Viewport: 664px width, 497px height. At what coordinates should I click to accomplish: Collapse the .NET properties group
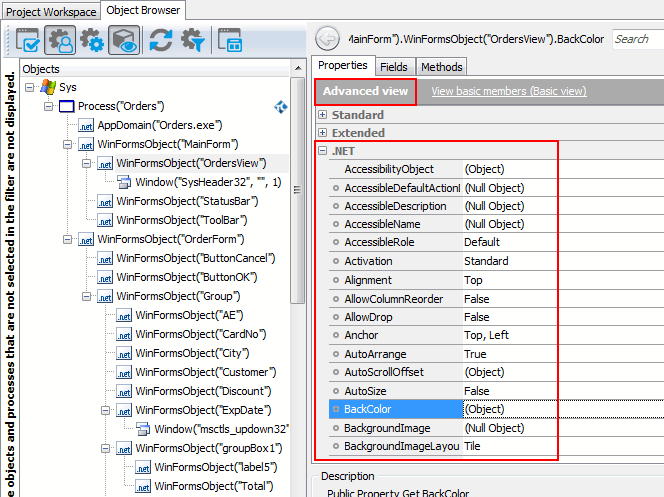click(x=322, y=151)
